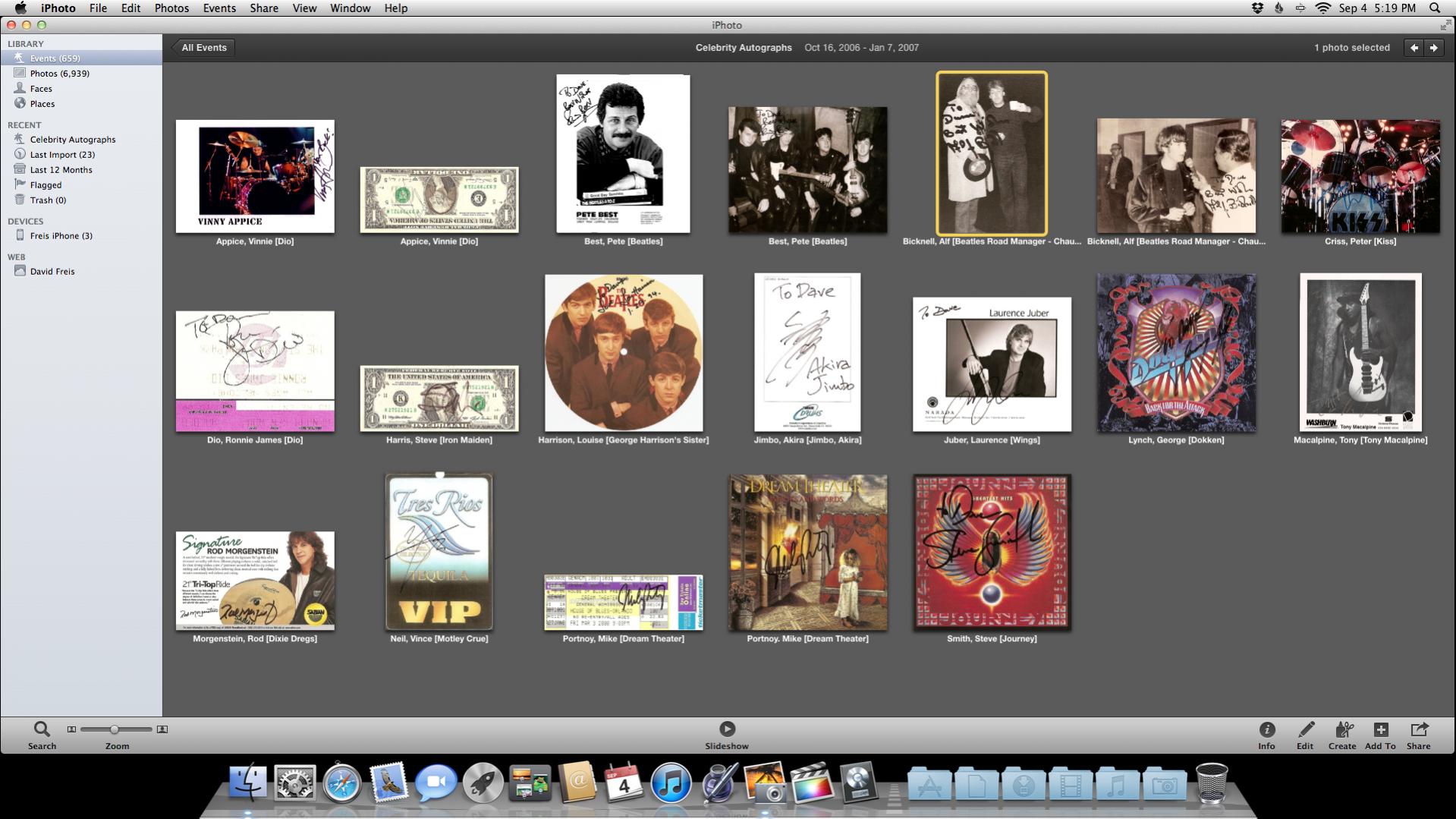Select the George Lynch Dokken photo

(1176, 353)
